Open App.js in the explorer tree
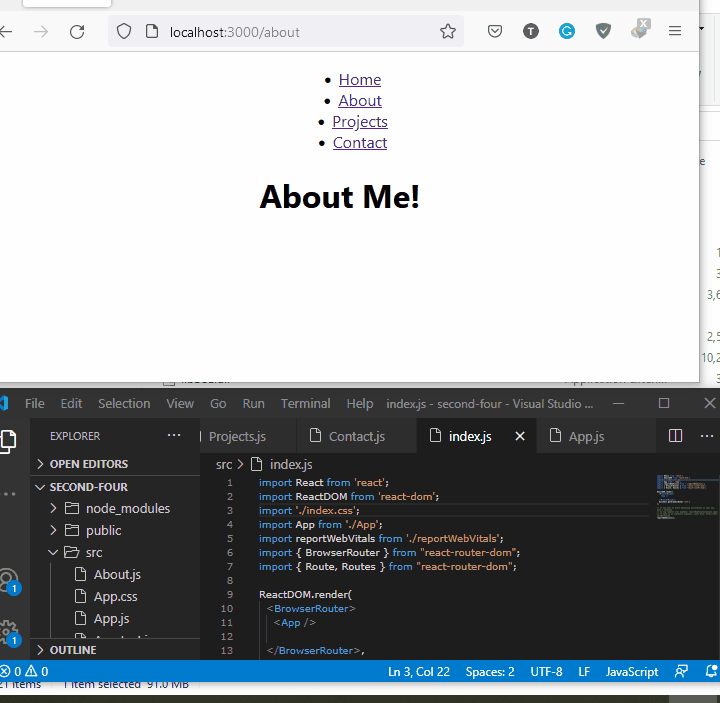The height and width of the screenshot is (703, 720). point(112,619)
